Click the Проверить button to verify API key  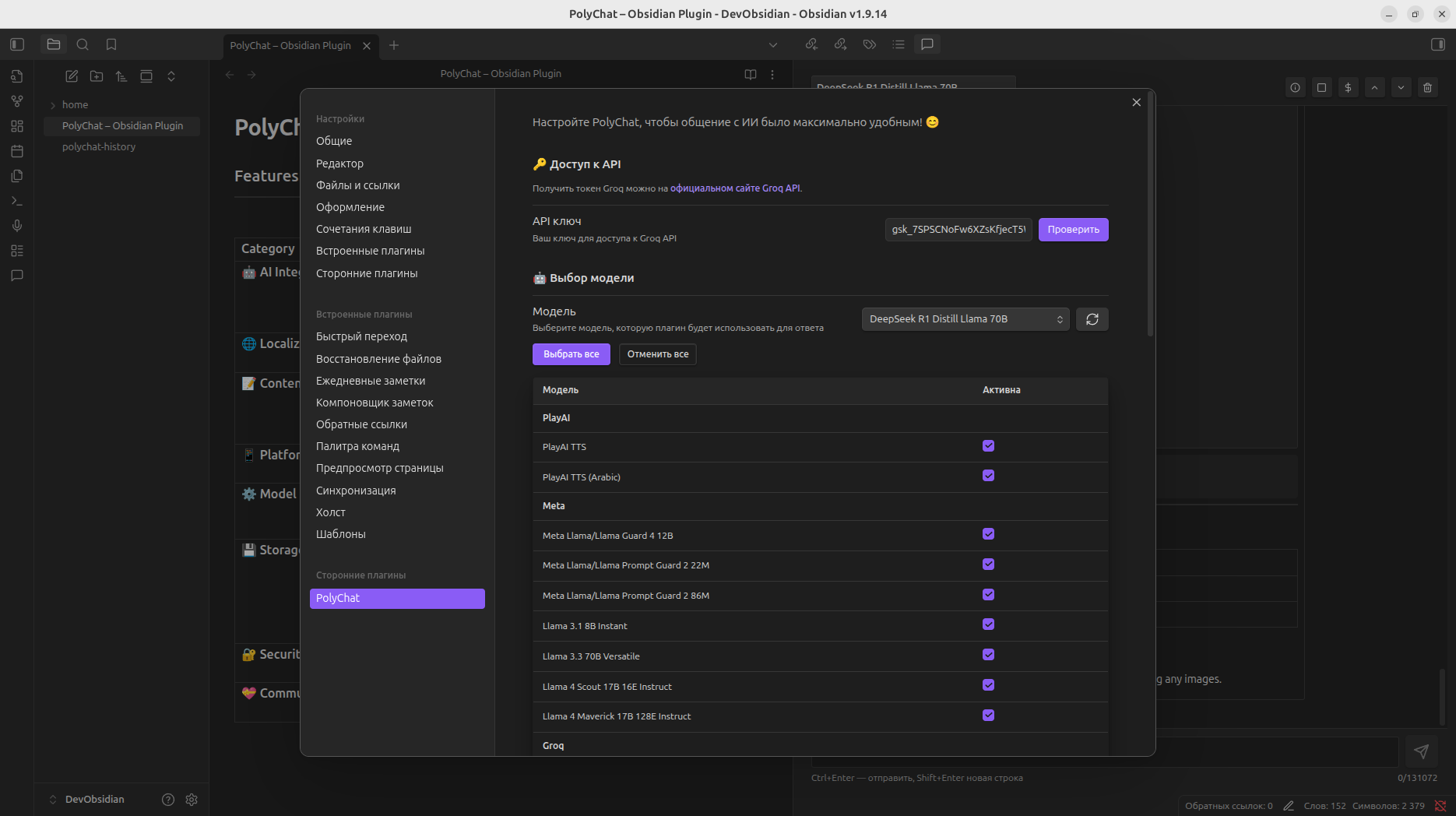point(1073,229)
